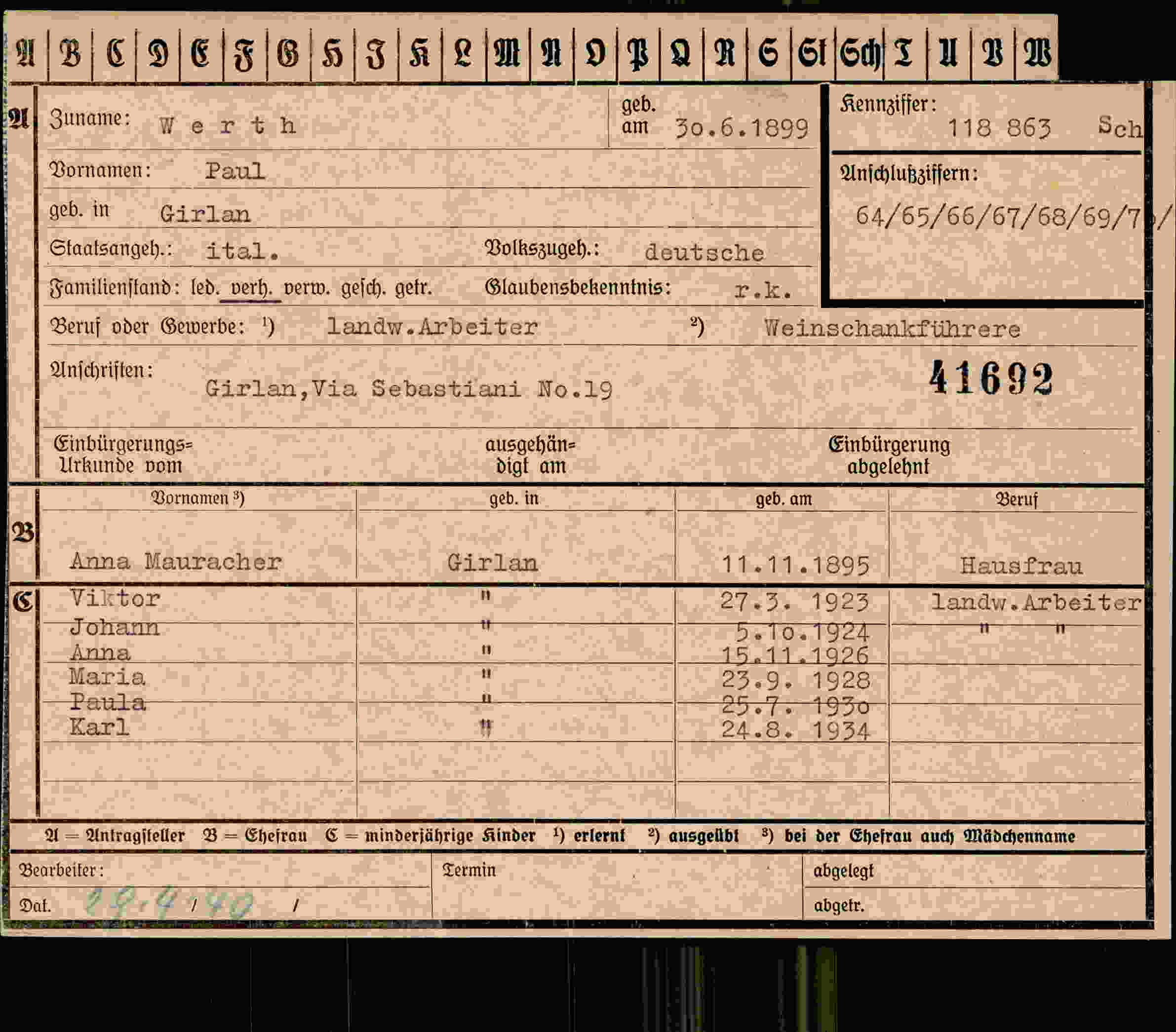Image resolution: width=1176 pixels, height=1032 pixels.
Task: Click the underlined marital status 'verh.'
Action: pyautogui.click(x=251, y=288)
